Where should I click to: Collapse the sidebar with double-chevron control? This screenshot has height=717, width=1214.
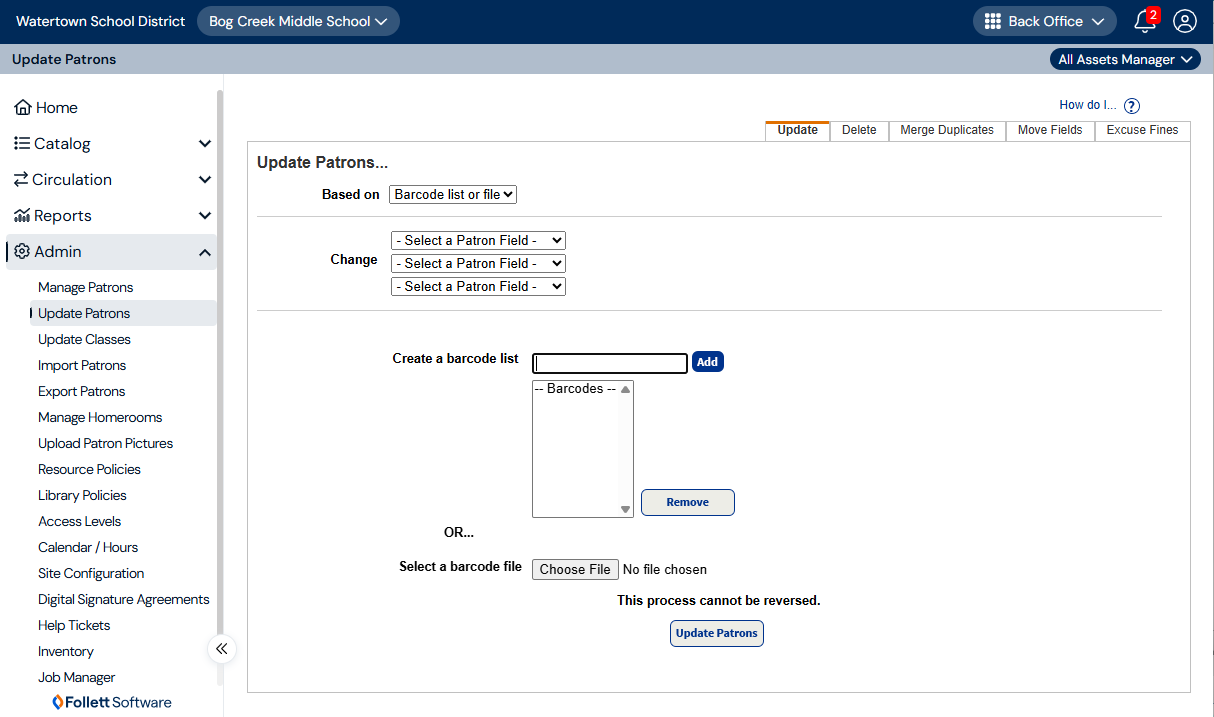point(221,648)
